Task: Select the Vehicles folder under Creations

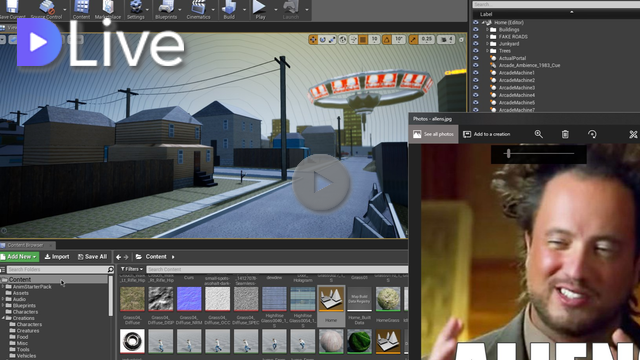Action: point(26,356)
